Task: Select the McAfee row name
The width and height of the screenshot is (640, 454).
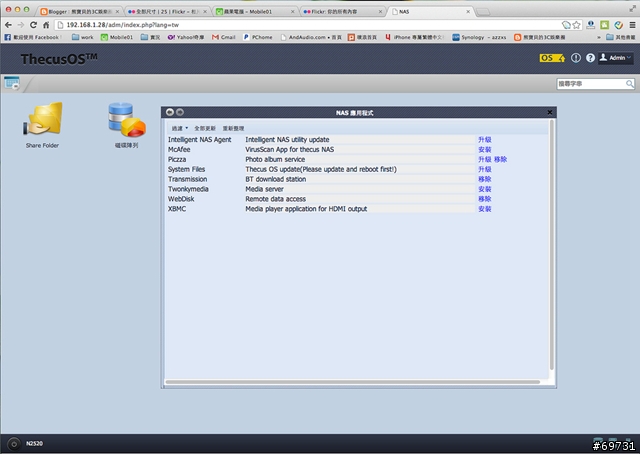Action: tap(179, 149)
